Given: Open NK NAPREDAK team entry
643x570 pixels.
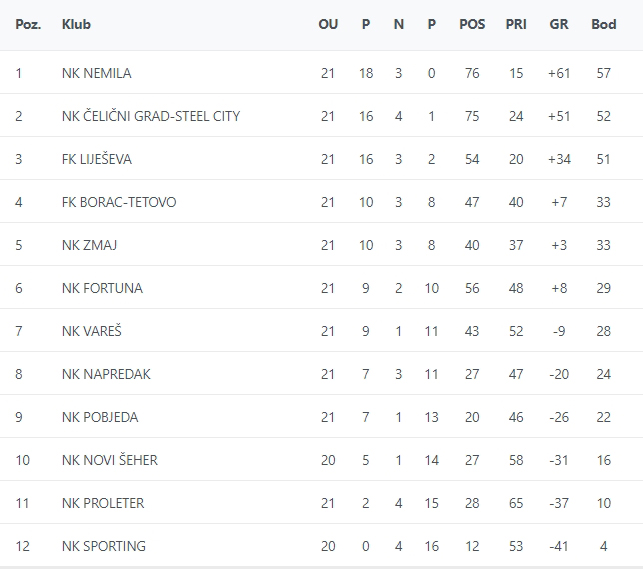Looking at the screenshot, I should tap(106, 374).
